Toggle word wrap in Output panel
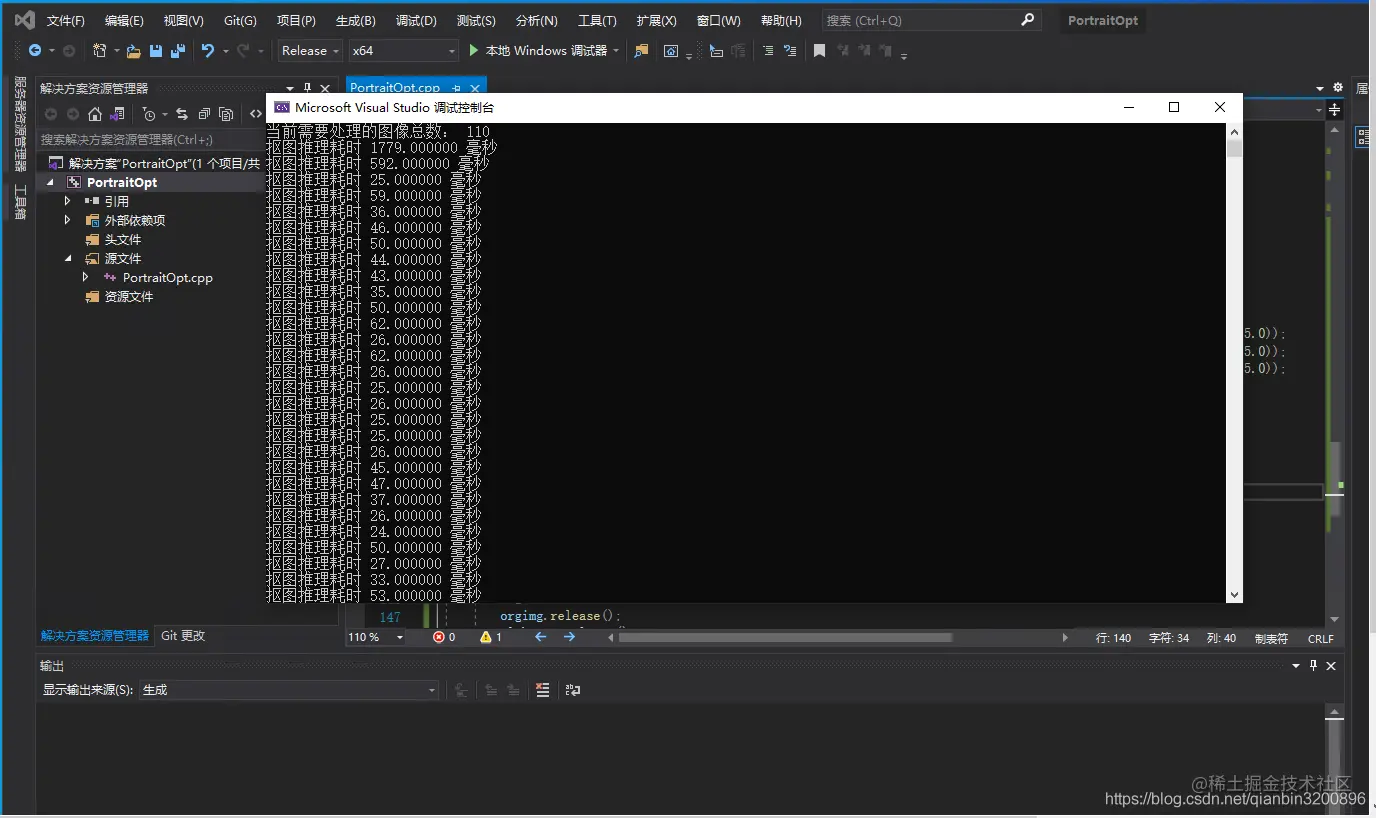 point(573,690)
